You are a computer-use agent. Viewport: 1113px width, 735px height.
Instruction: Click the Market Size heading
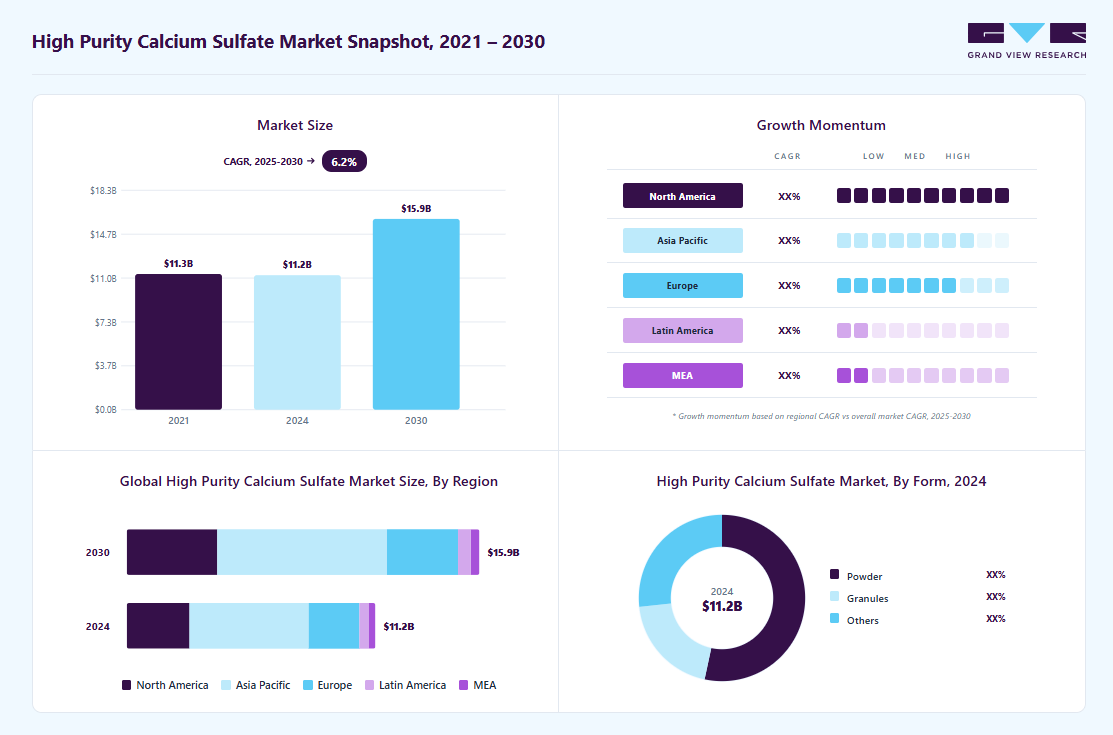pos(295,126)
